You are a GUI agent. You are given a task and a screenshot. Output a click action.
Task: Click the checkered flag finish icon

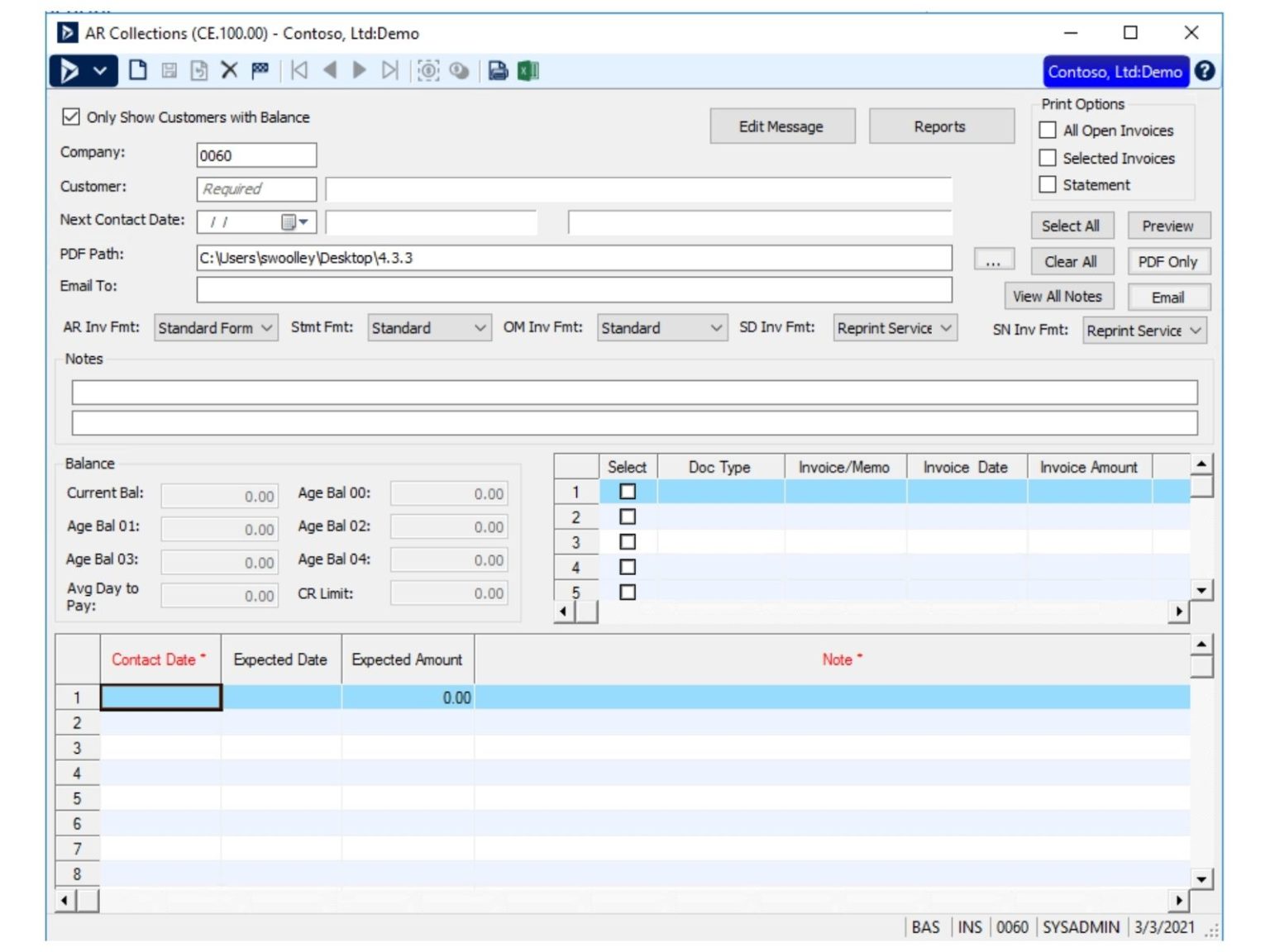(x=260, y=70)
